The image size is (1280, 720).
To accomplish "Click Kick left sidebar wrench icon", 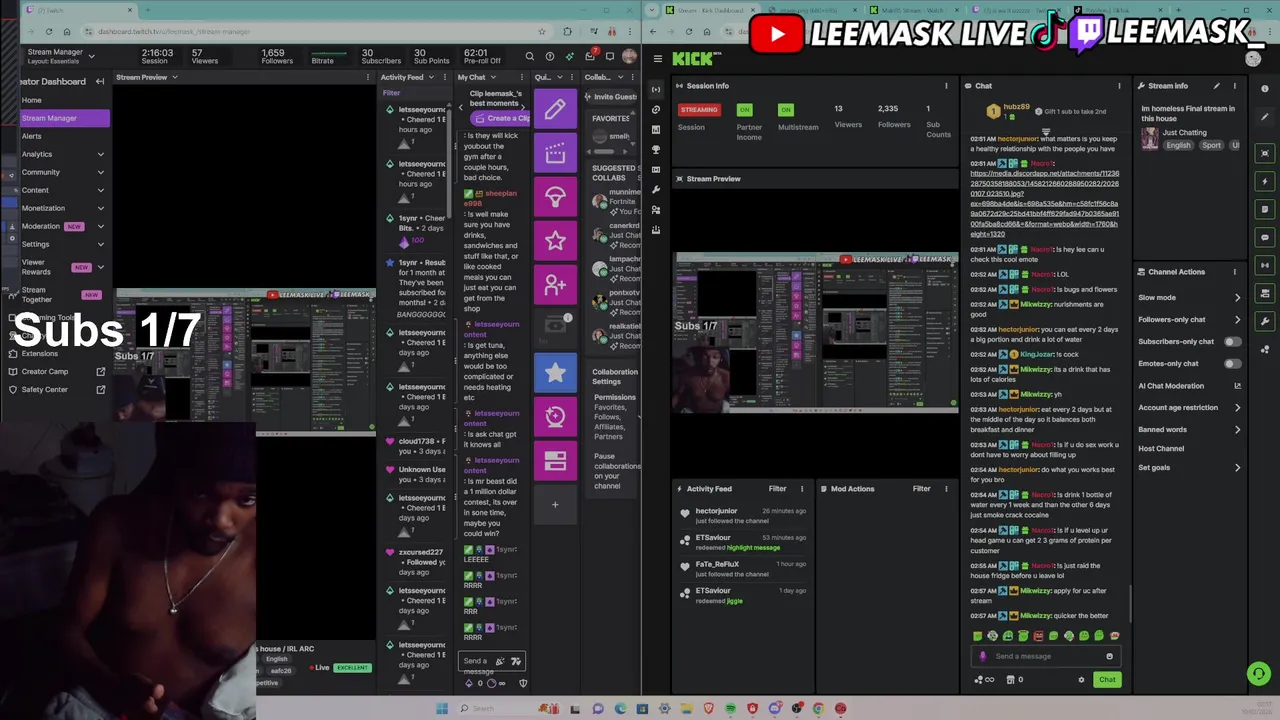I will pos(656,190).
